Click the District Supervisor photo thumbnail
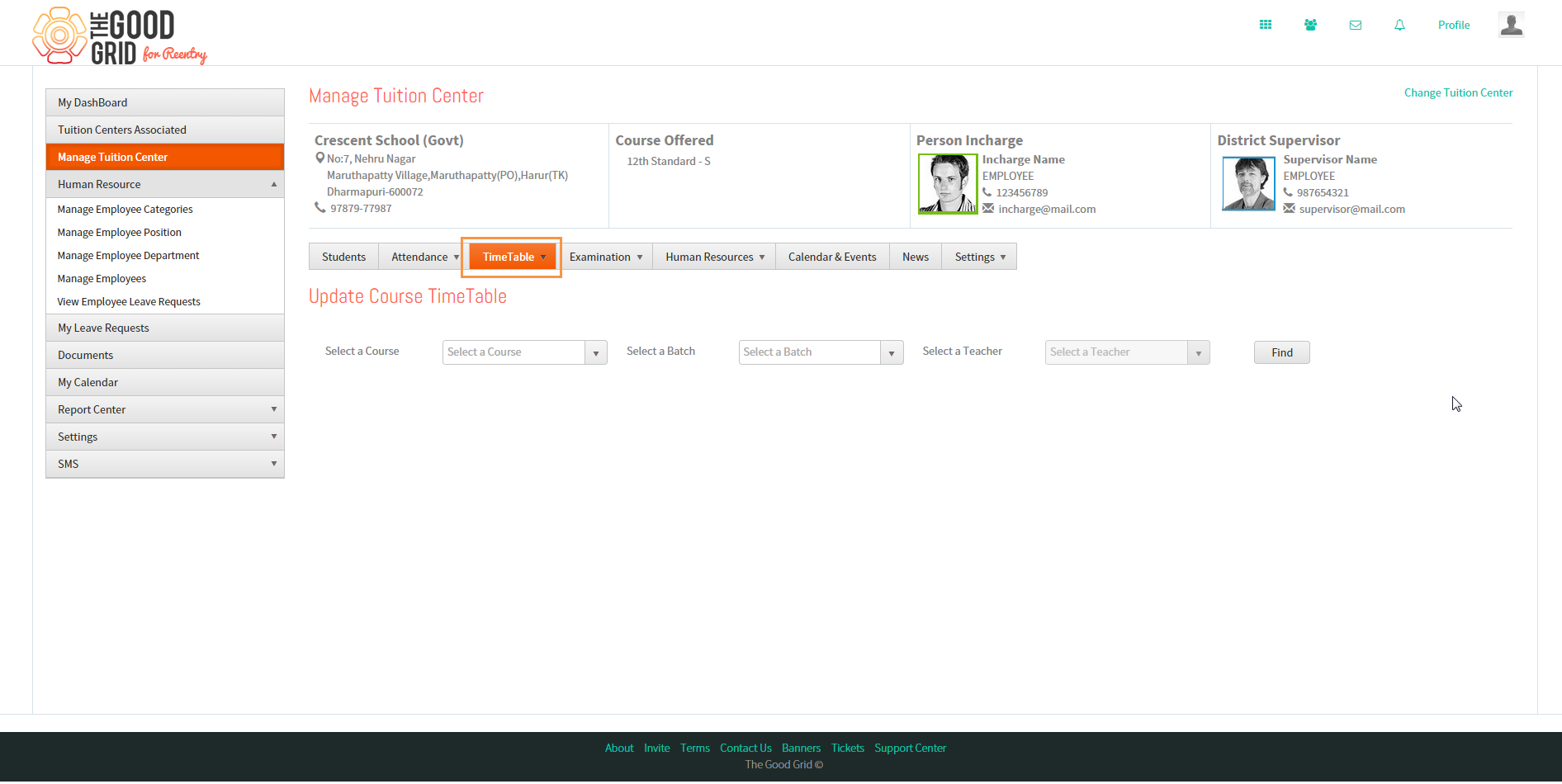1562x784 pixels. [1249, 184]
